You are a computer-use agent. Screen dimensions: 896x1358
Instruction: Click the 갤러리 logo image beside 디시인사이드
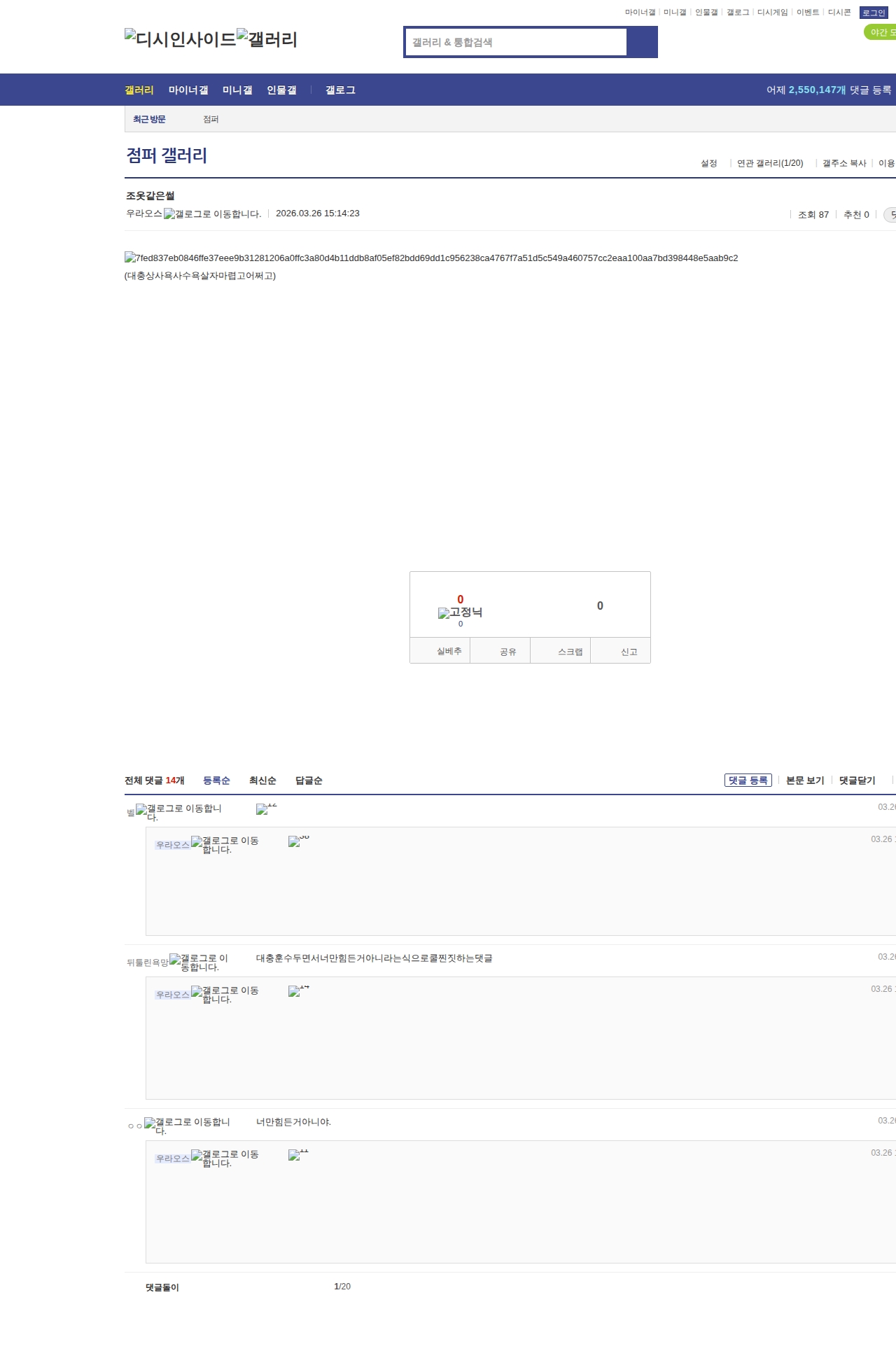tap(267, 39)
